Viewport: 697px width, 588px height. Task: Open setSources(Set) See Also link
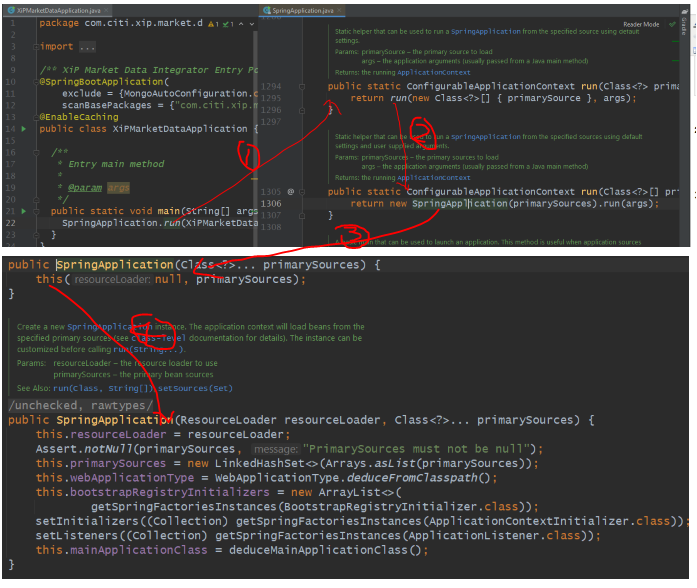coord(195,388)
